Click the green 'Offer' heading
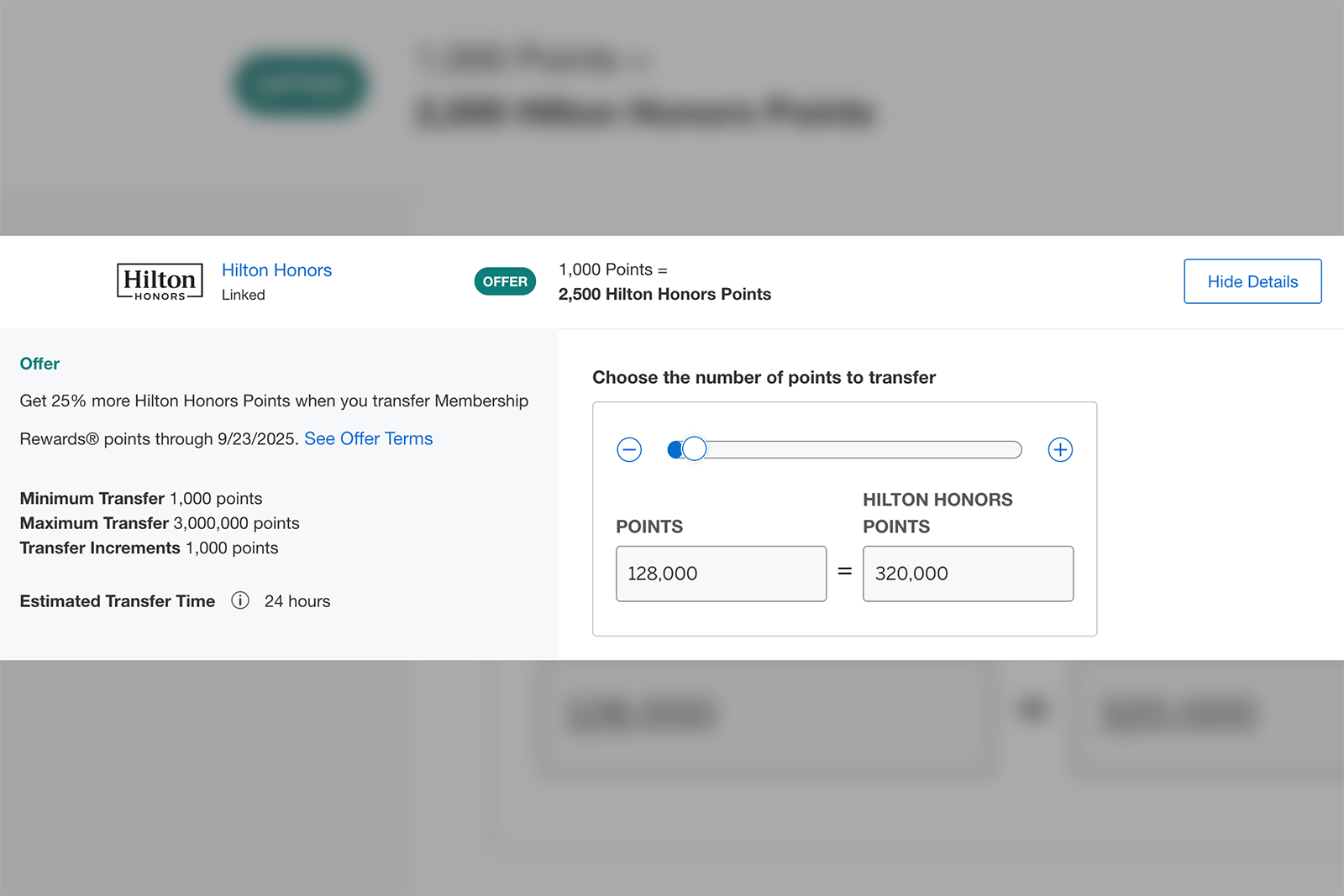The height and width of the screenshot is (896, 1344). coord(39,364)
